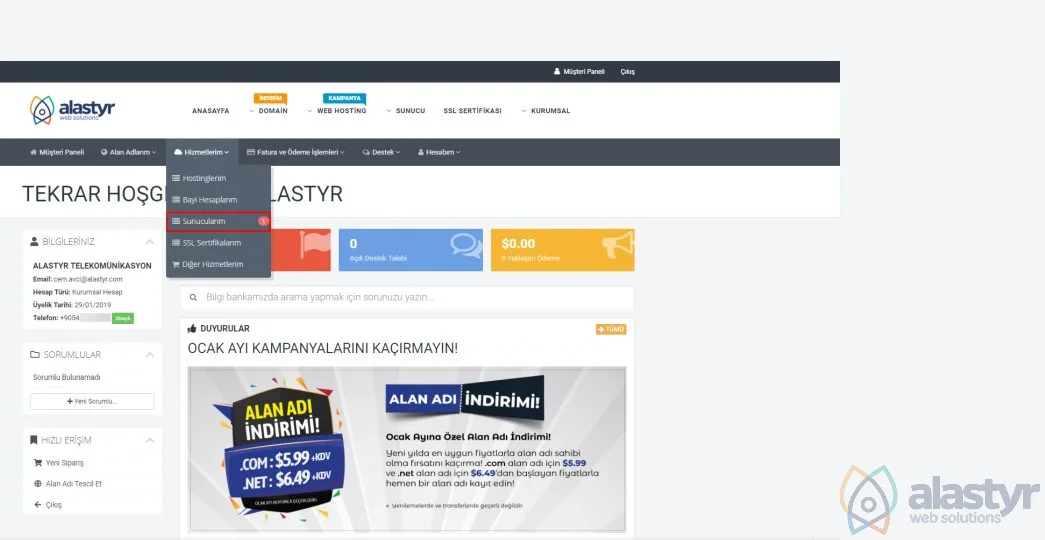The width and height of the screenshot is (1045, 540).
Task: Click the red badge on Sunucularım
Action: (x=263, y=221)
